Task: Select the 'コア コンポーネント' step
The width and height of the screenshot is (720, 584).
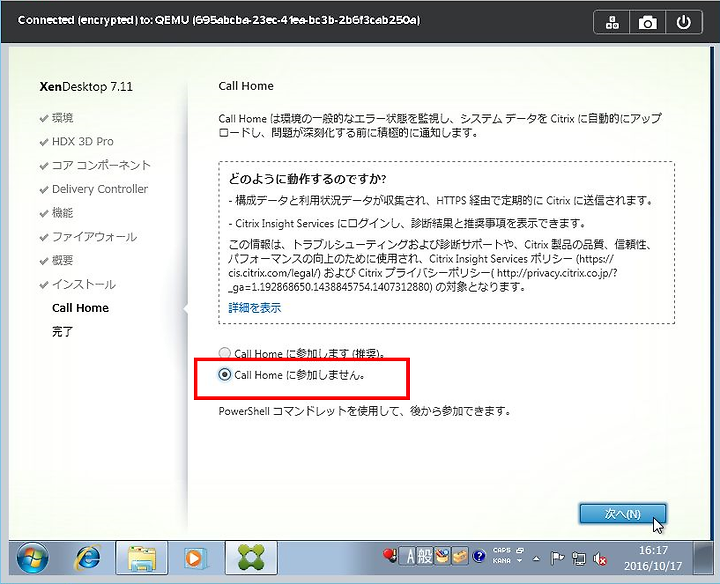Action: pyautogui.click(x=101, y=165)
